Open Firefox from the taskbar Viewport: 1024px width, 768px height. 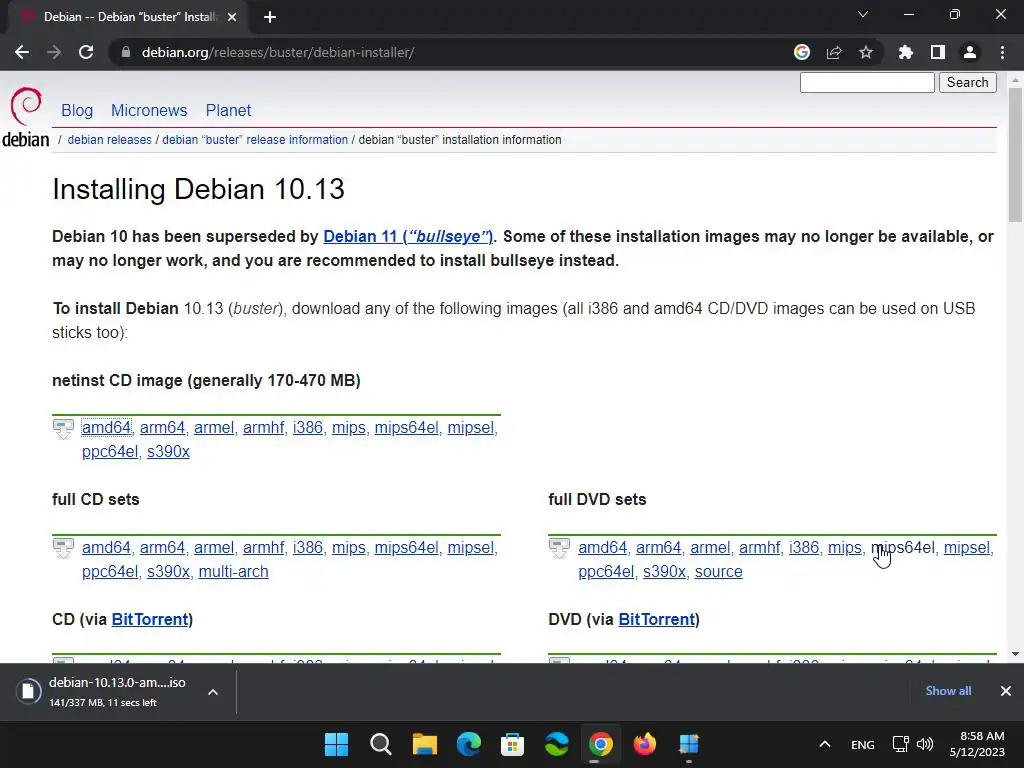(x=645, y=744)
